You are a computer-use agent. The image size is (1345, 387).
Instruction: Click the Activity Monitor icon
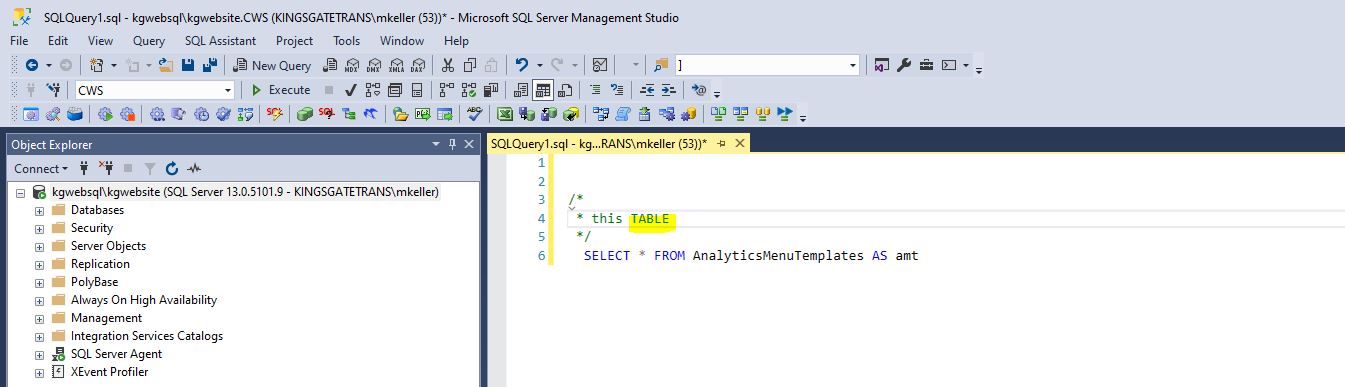(x=600, y=65)
